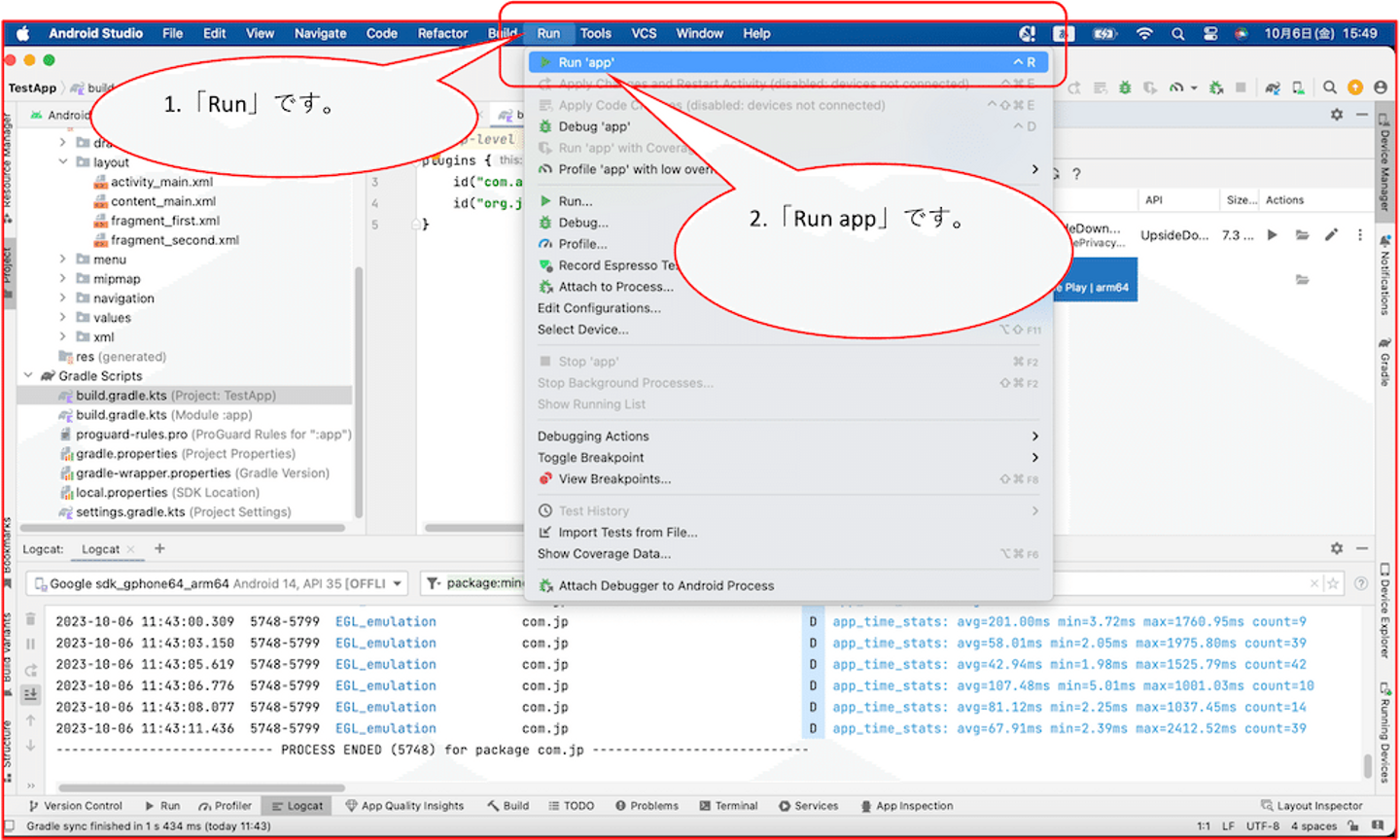1400x840 pixels.
Task: Open the Tools menu in menu bar
Action: [596, 33]
